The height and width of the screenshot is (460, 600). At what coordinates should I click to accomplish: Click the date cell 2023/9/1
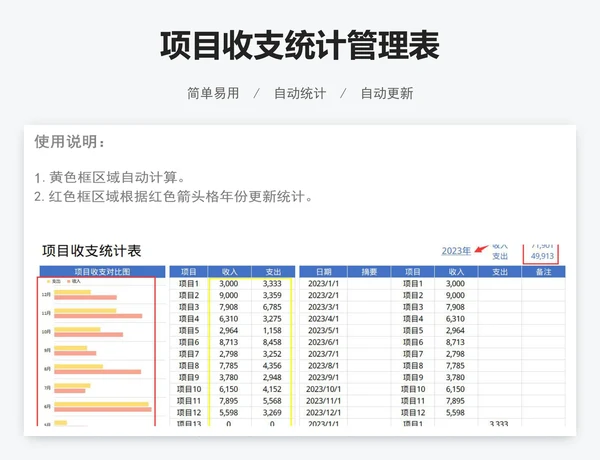tap(323, 378)
